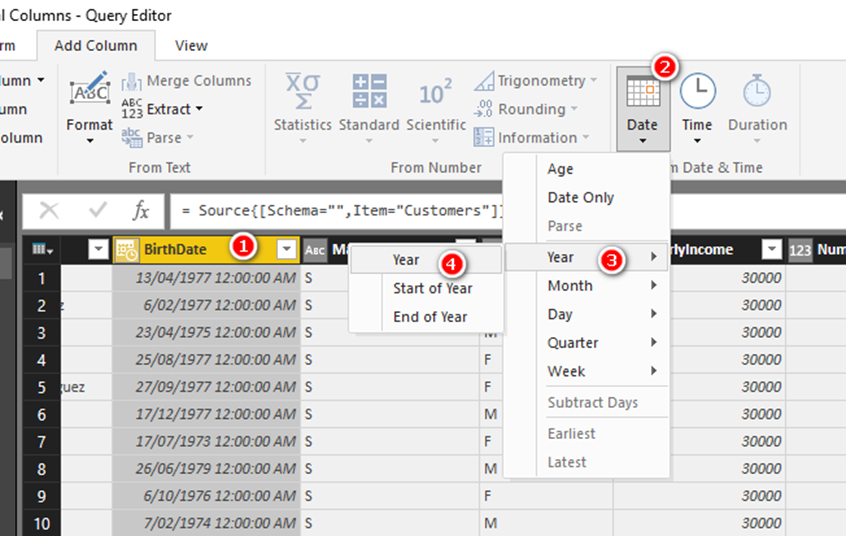Expand the Rounding dropdown
Screen dimensions: 846x536
pos(526,109)
